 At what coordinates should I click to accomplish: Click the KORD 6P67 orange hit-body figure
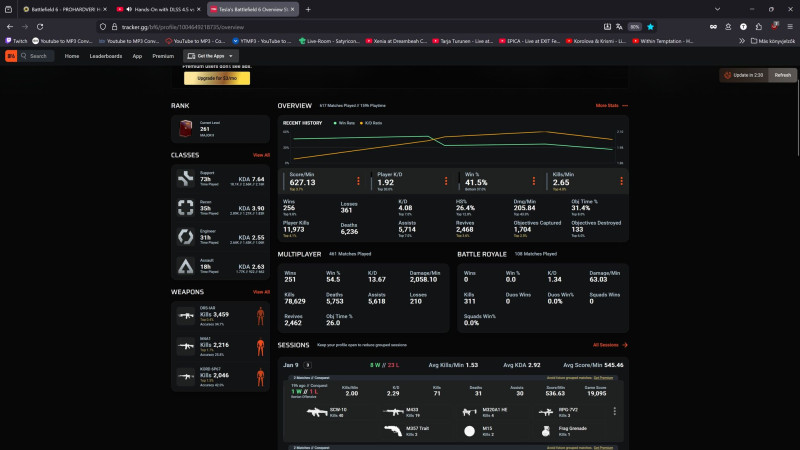(x=260, y=377)
